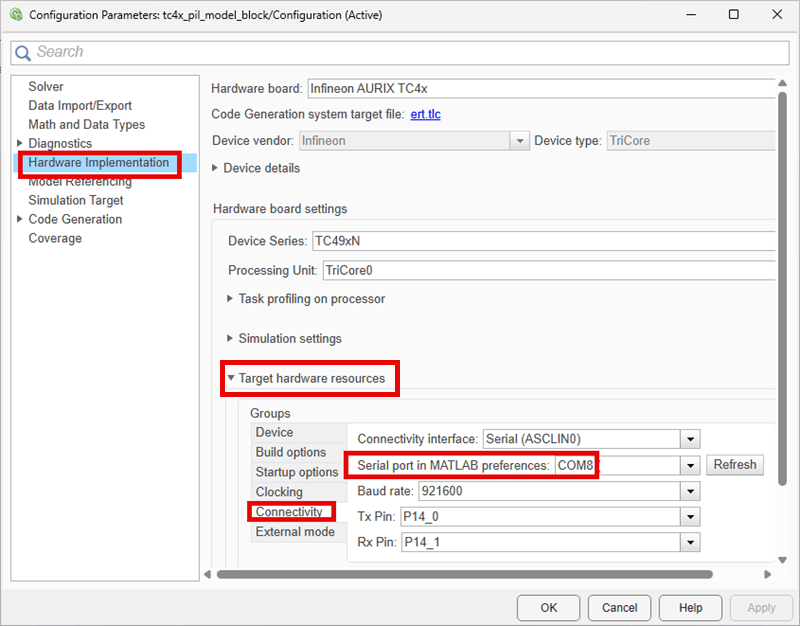Click the horizontal scrollbar right arrow
Screen dimensions: 800x626
tap(767, 574)
